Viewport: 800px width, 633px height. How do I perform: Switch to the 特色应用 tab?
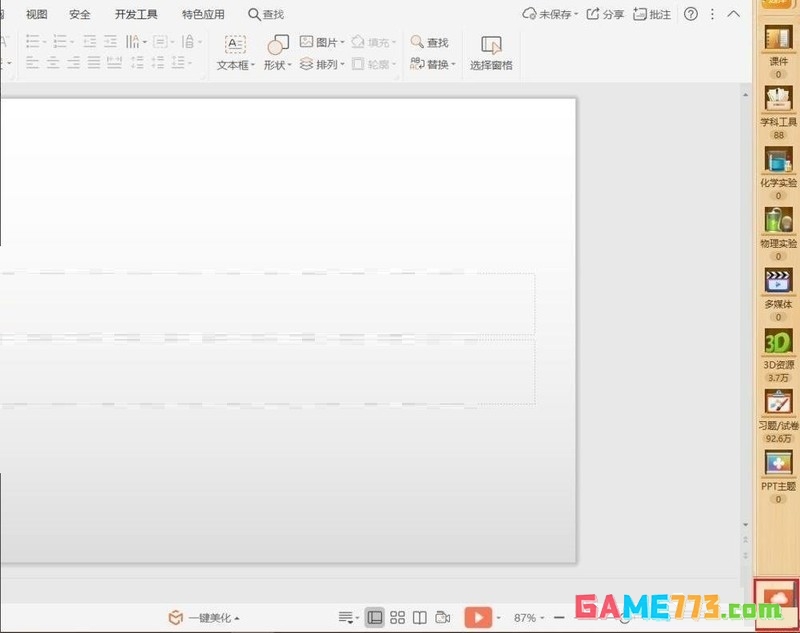(203, 14)
